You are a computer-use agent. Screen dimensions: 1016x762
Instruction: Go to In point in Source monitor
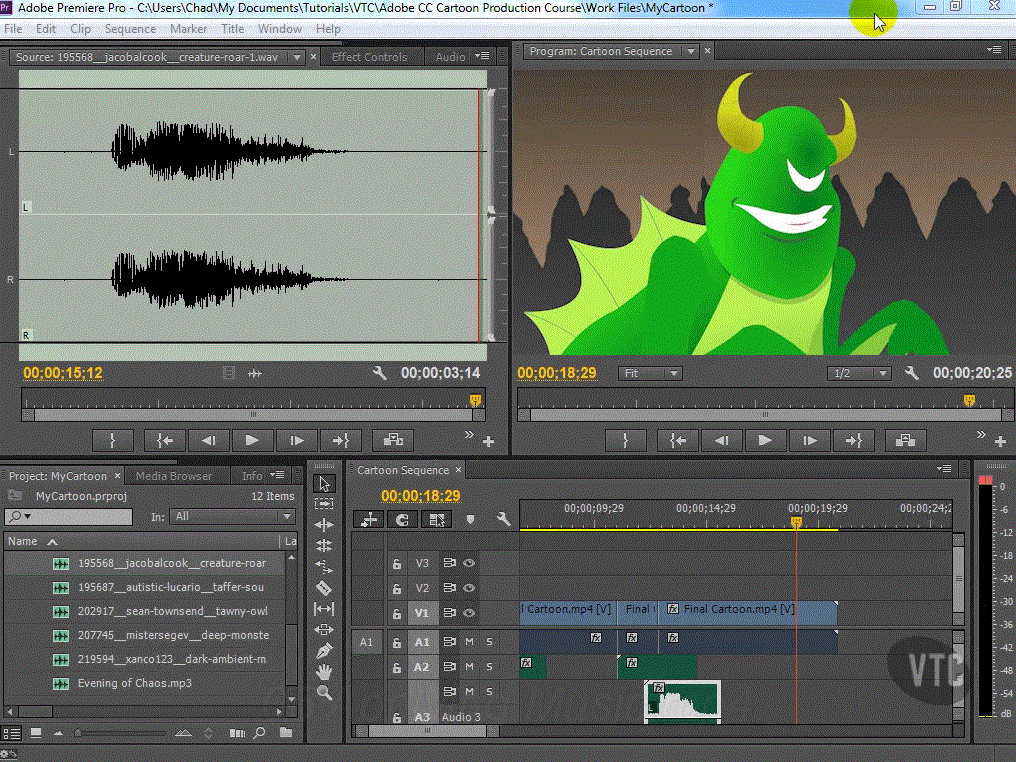click(165, 441)
